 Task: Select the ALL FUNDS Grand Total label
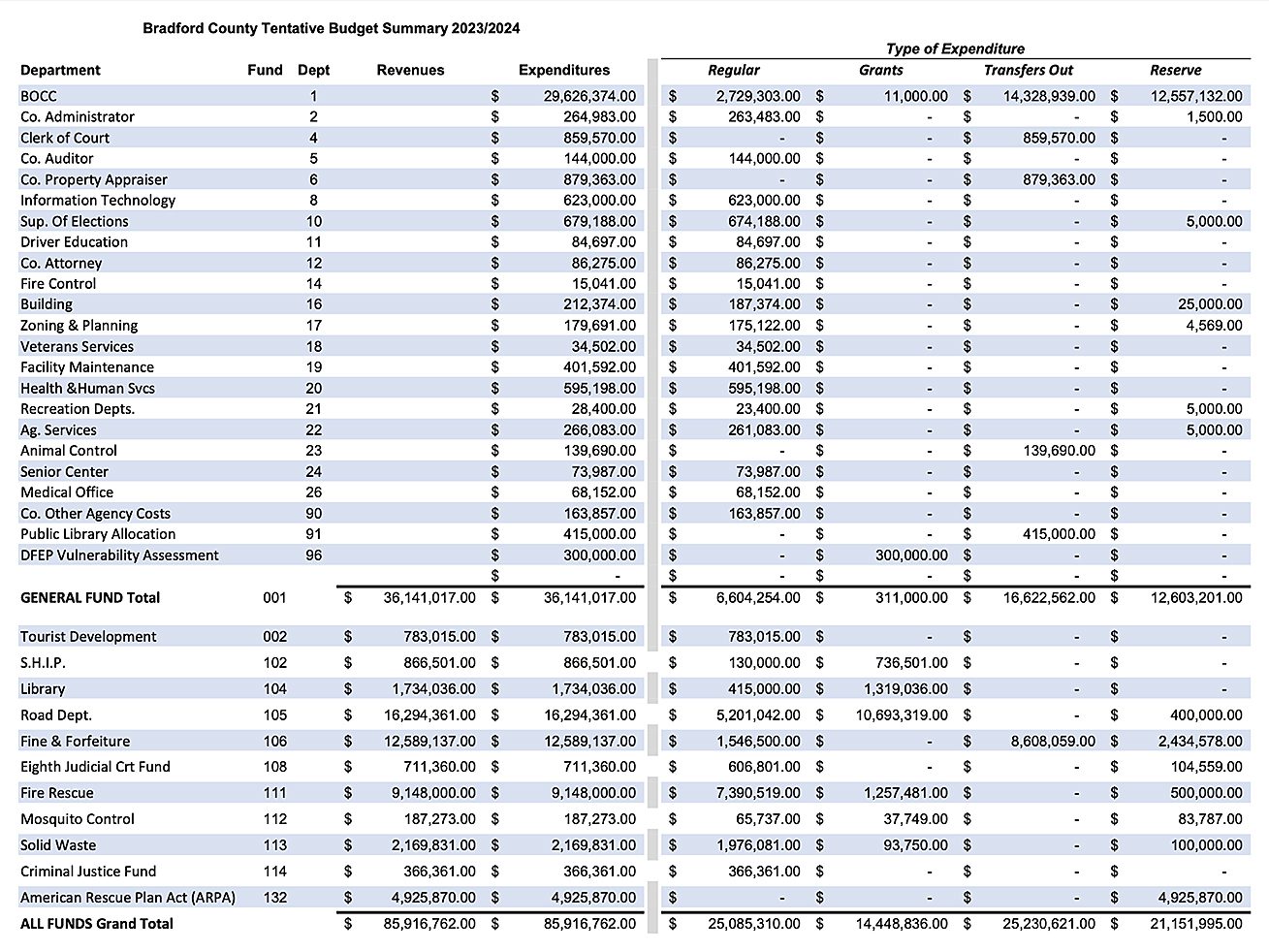click(x=97, y=924)
